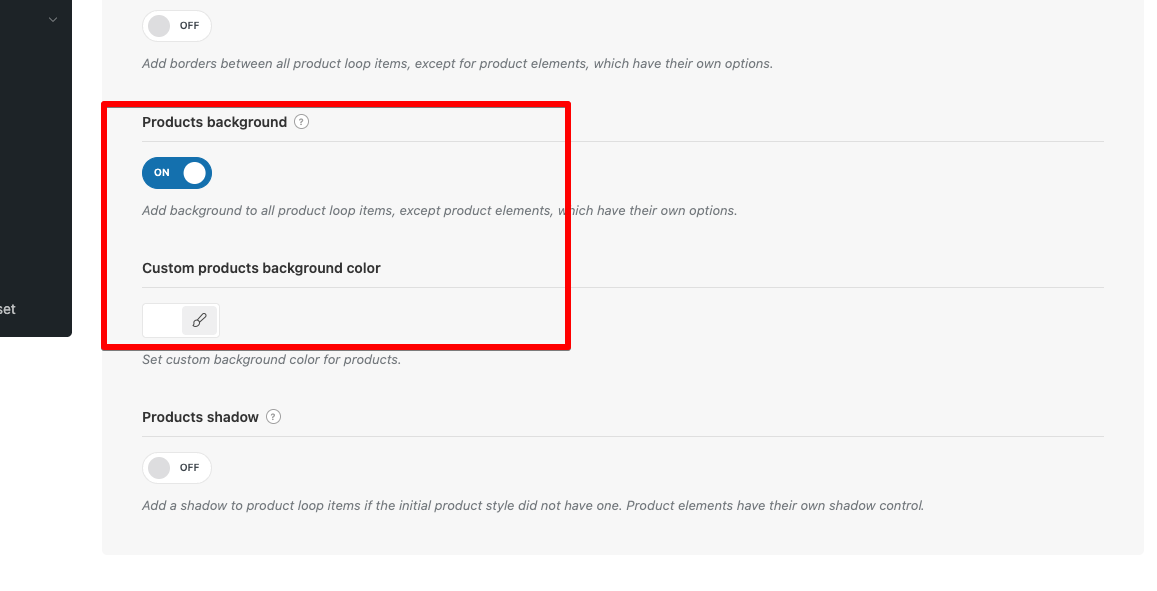Image resolution: width=1157 pixels, height=591 pixels.
Task: Click divider under Custom products background color
Action: (x=623, y=287)
